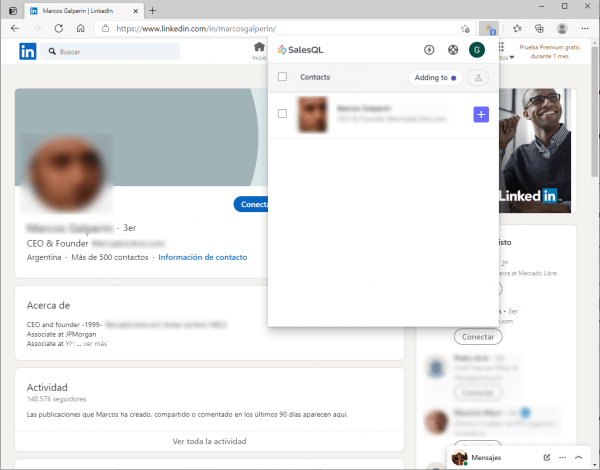Expand Acerca de with ver más
Screen dimensions: 600x470
95,344
